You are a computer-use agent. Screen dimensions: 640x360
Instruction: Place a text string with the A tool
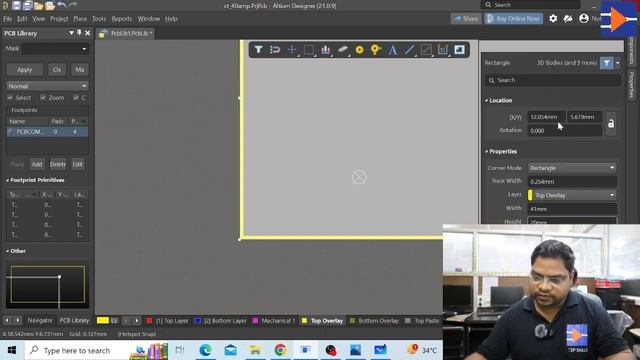(x=393, y=50)
